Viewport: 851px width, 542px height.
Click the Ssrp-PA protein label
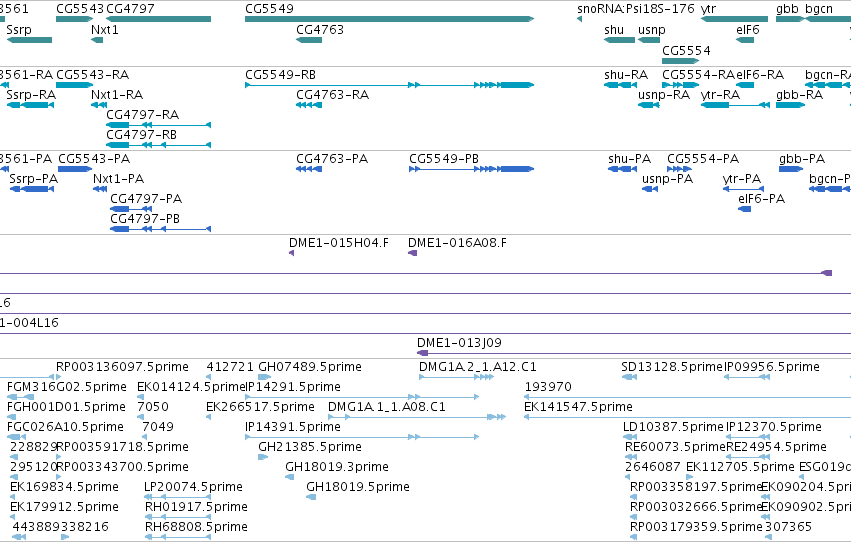(x=34, y=178)
